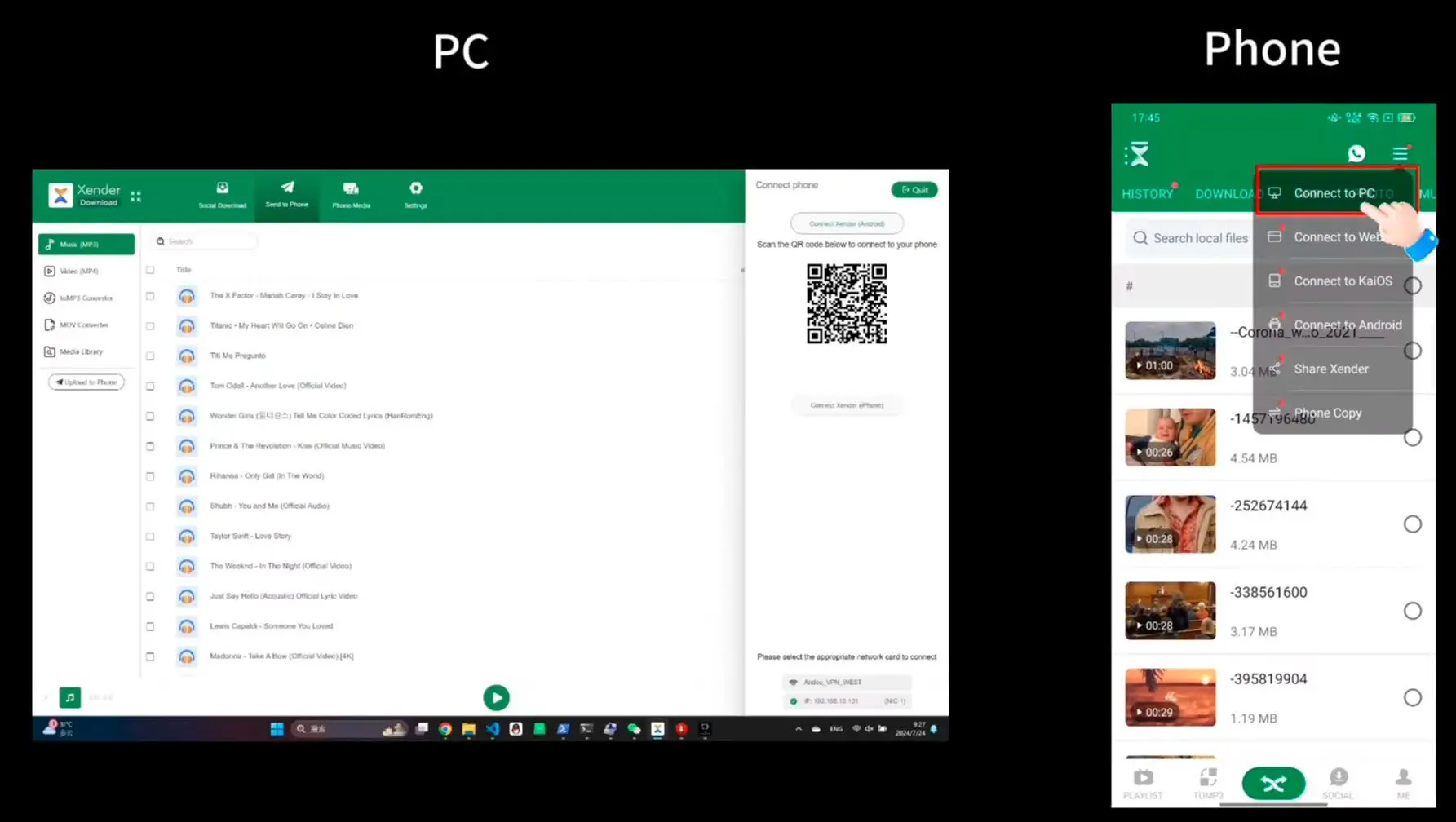This screenshot has width=1456, height=822.
Task: Toggle the select-all checkbox beside Title
Action: [150, 270]
